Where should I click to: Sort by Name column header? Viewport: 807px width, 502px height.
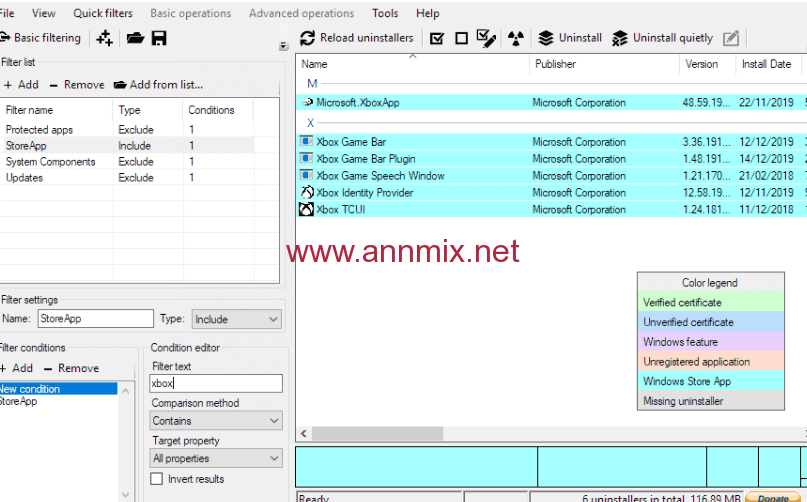coord(413,64)
